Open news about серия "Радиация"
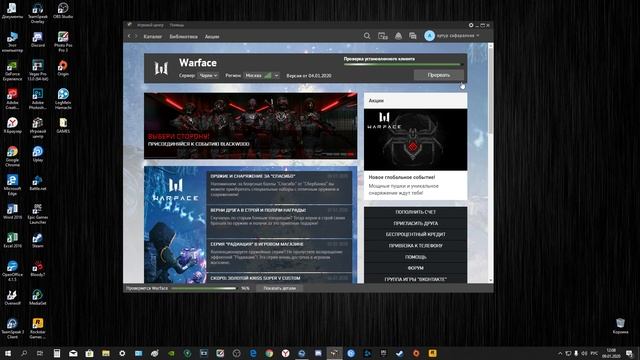 [x=279, y=255]
